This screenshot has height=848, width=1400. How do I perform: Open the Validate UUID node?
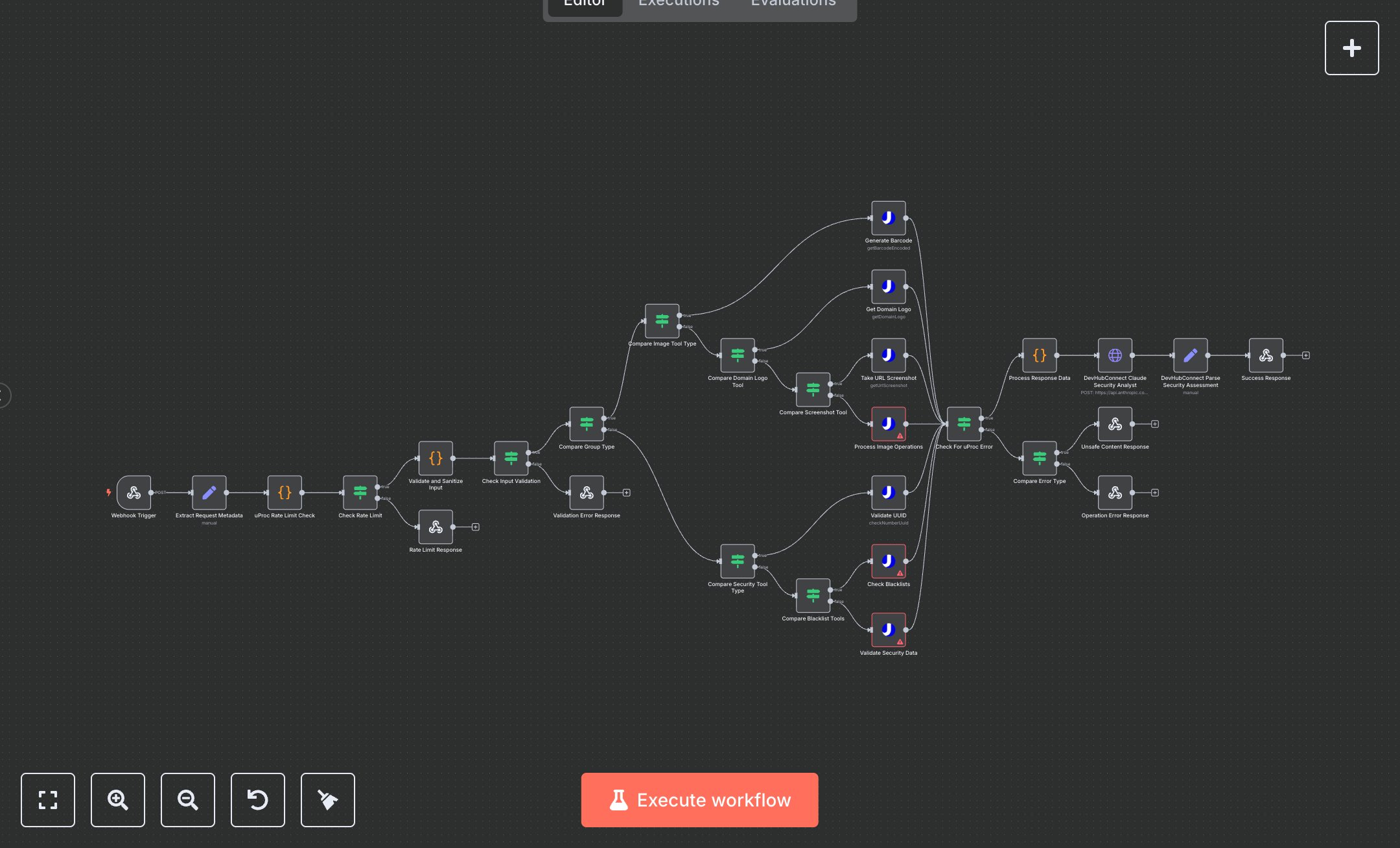coord(888,493)
